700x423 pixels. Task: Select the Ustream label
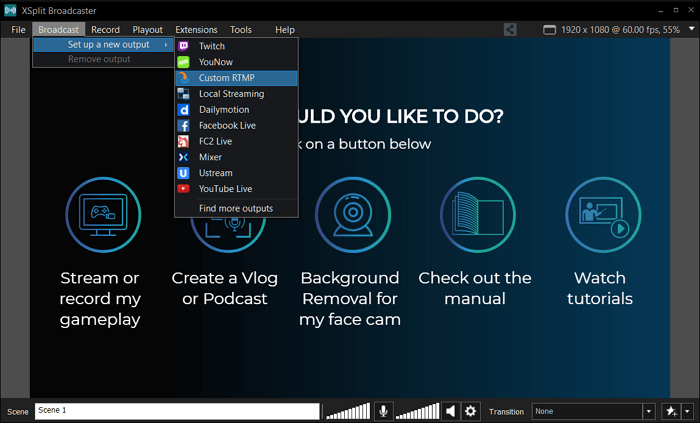(x=216, y=173)
